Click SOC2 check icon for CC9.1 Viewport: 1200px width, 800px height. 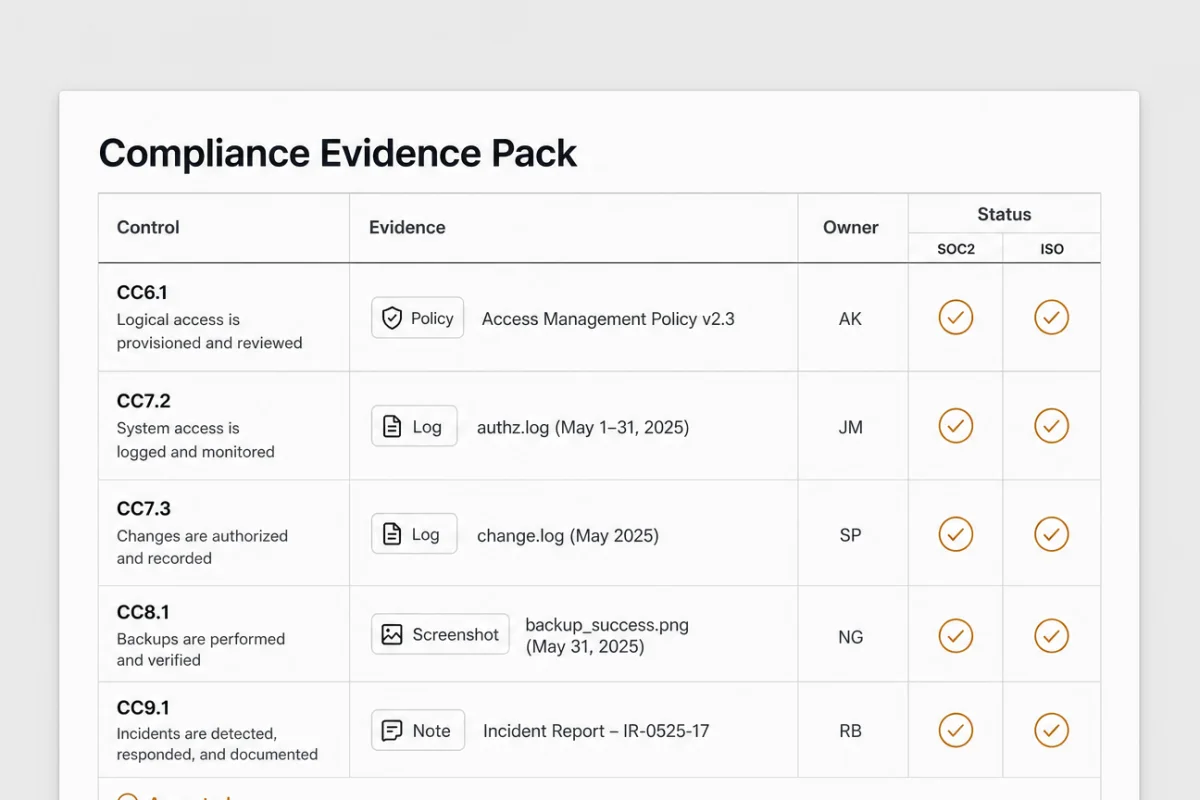956,730
